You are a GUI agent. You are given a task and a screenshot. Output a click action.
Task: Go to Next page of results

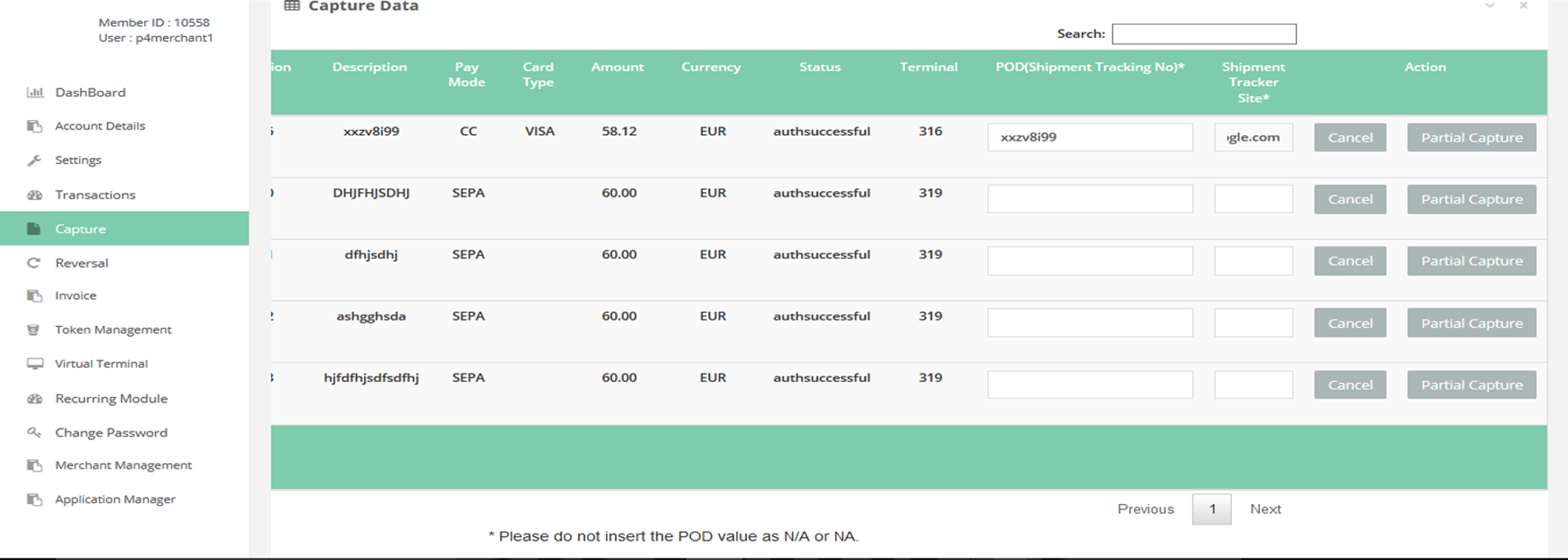(1265, 509)
